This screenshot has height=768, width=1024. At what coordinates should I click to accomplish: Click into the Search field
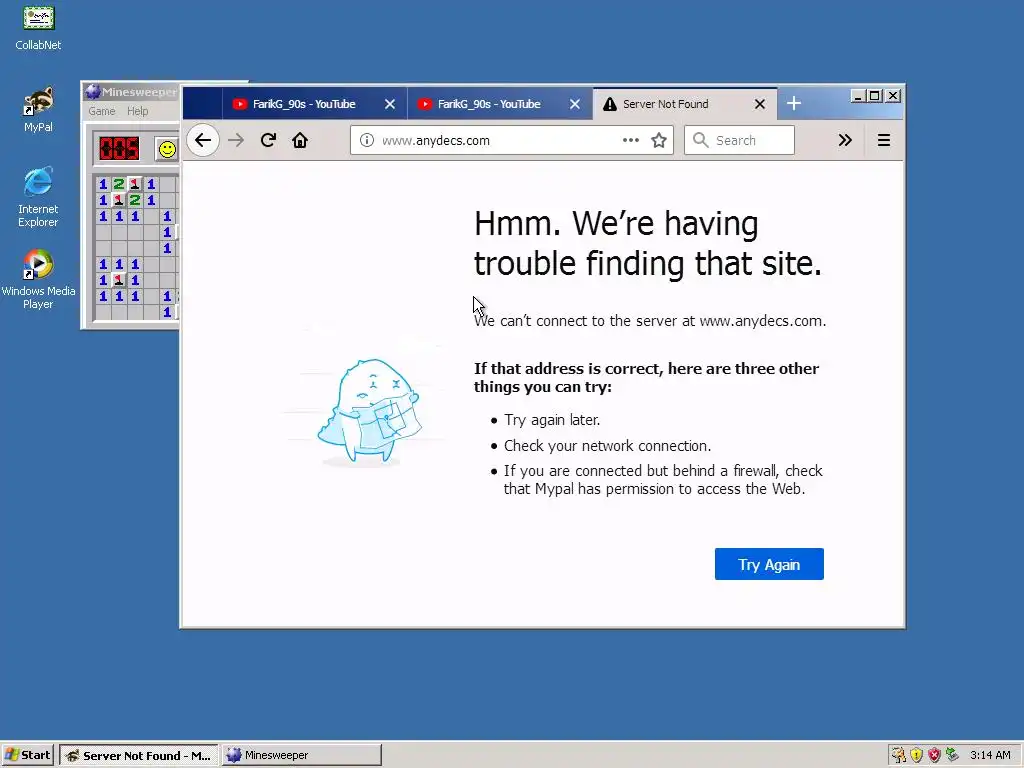click(739, 140)
